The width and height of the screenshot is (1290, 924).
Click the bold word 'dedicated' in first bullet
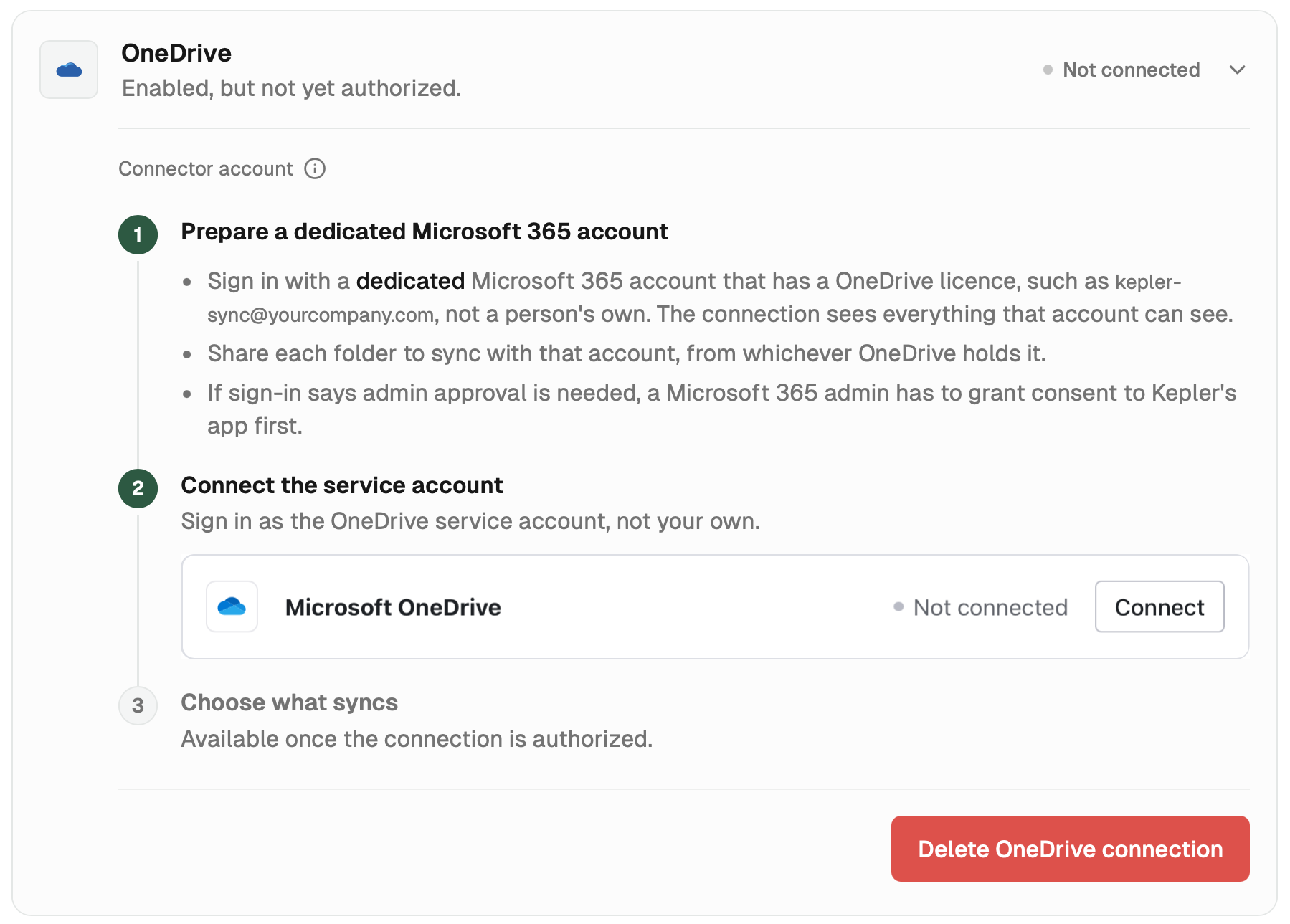(x=410, y=281)
